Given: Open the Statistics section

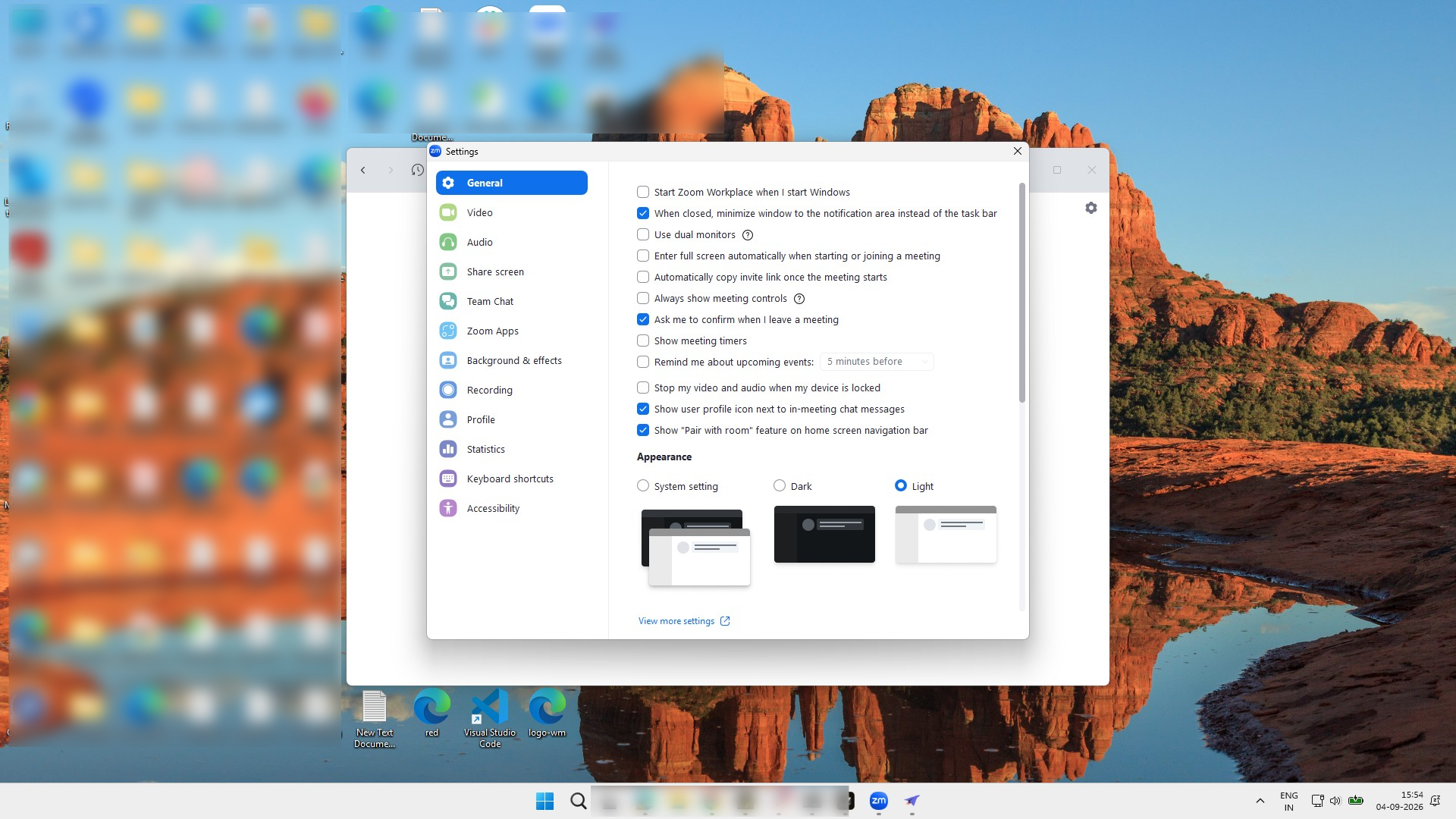Looking at the screenshot, I should pos(512,449).
